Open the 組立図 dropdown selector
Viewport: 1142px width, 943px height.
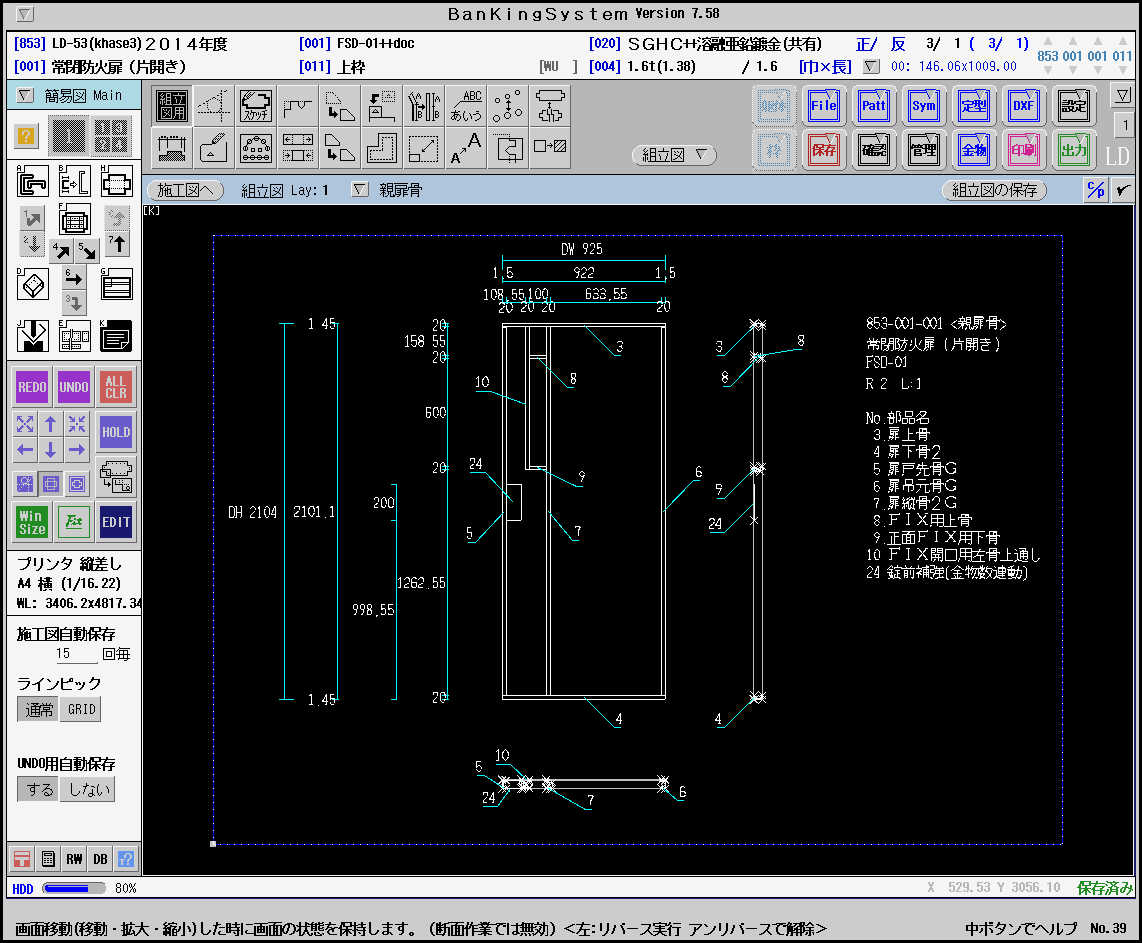pyautogui.click(x=674, y=154)
